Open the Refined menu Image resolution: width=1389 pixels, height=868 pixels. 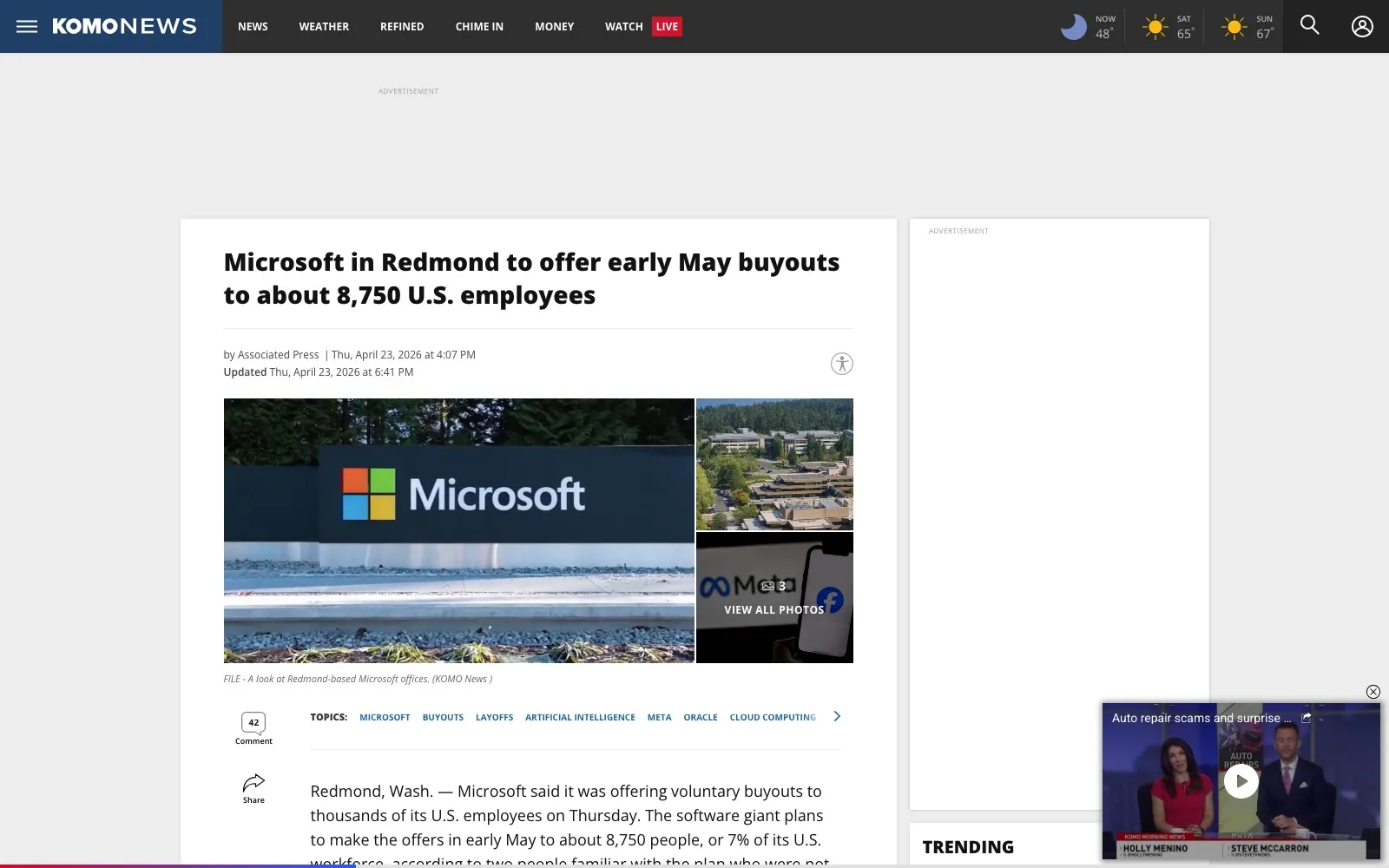402,27
